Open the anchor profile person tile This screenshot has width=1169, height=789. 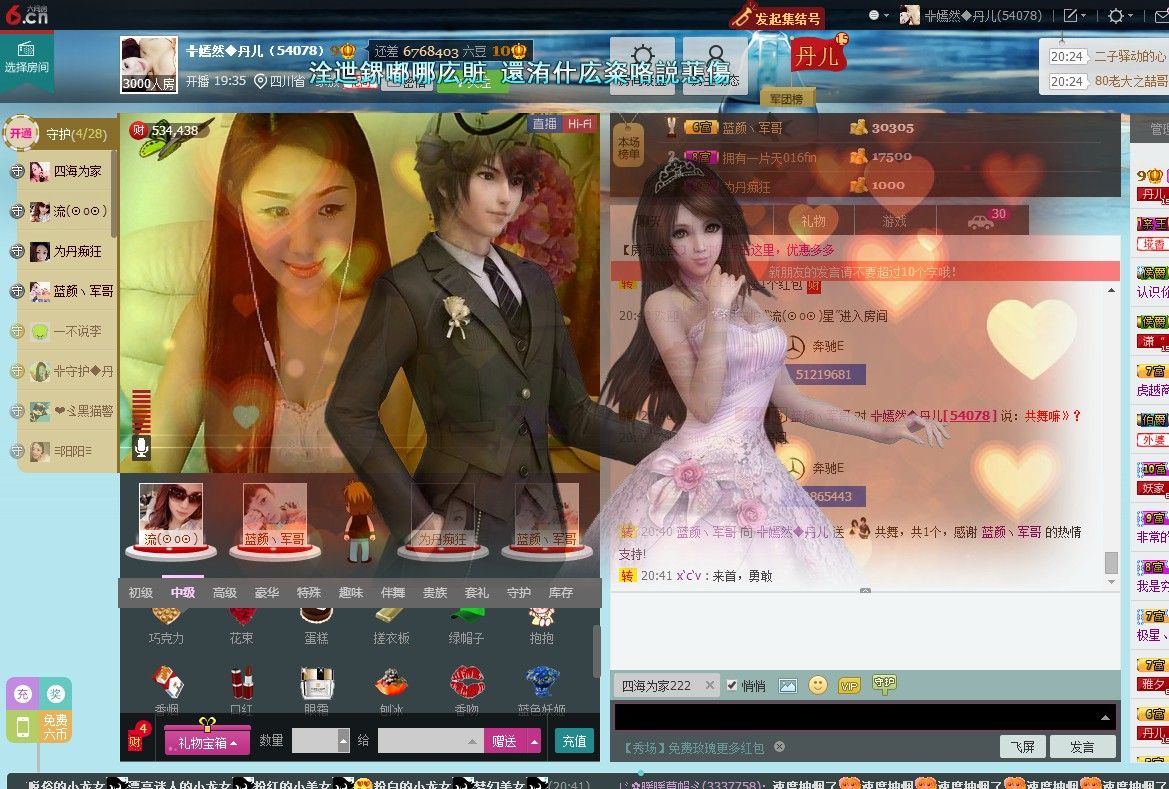point(715,65)
